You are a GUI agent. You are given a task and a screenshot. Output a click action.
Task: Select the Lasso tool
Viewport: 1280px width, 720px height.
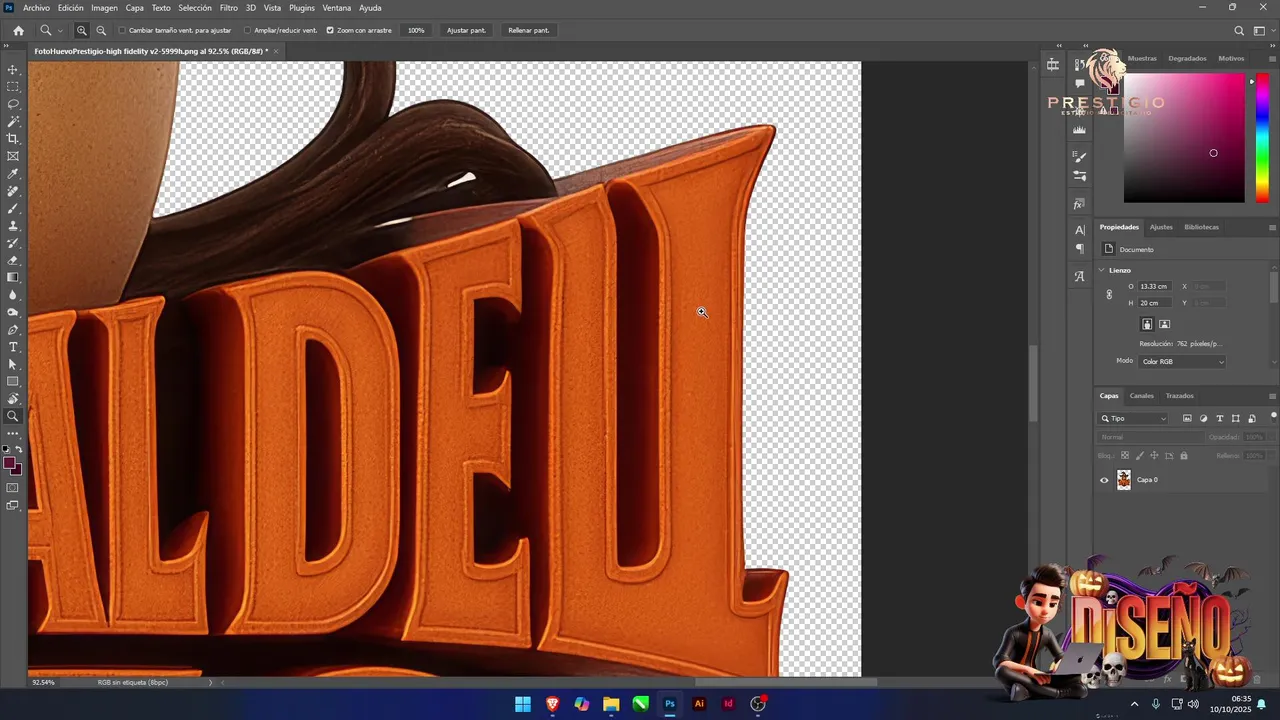13,104
